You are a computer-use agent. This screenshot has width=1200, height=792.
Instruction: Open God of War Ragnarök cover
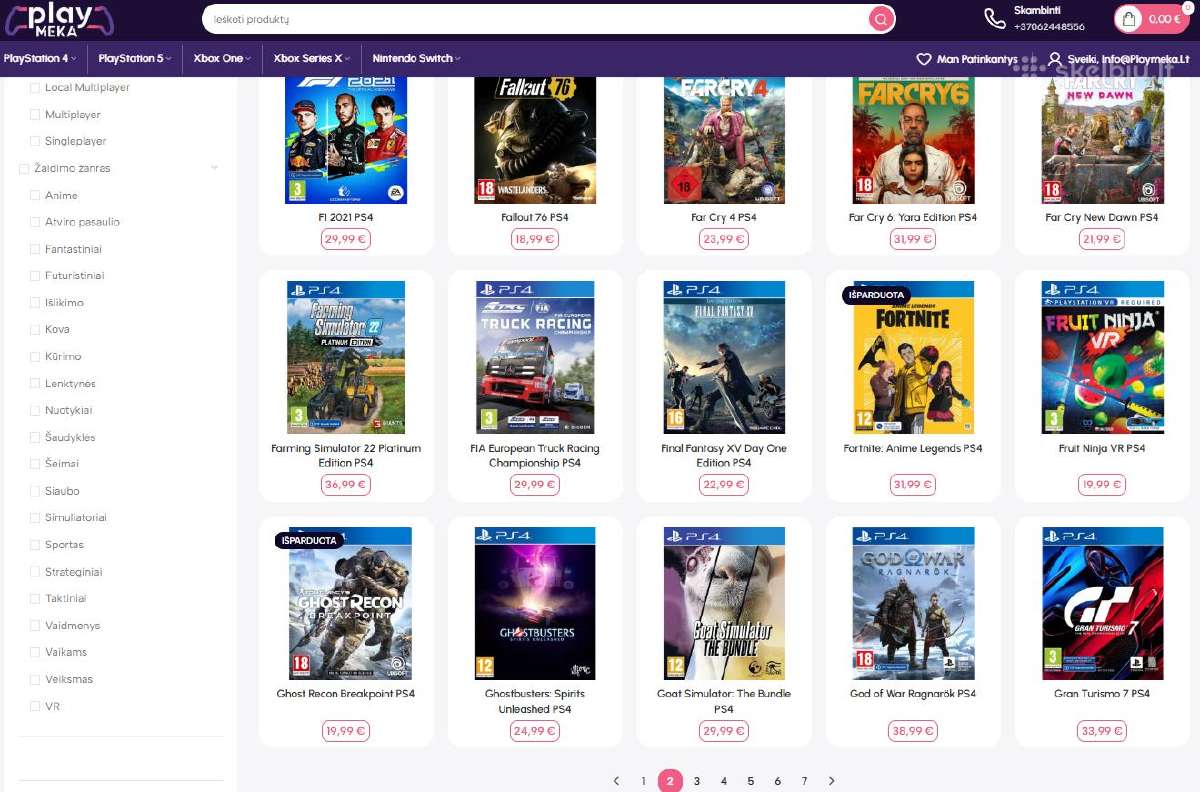click(912, 603)
